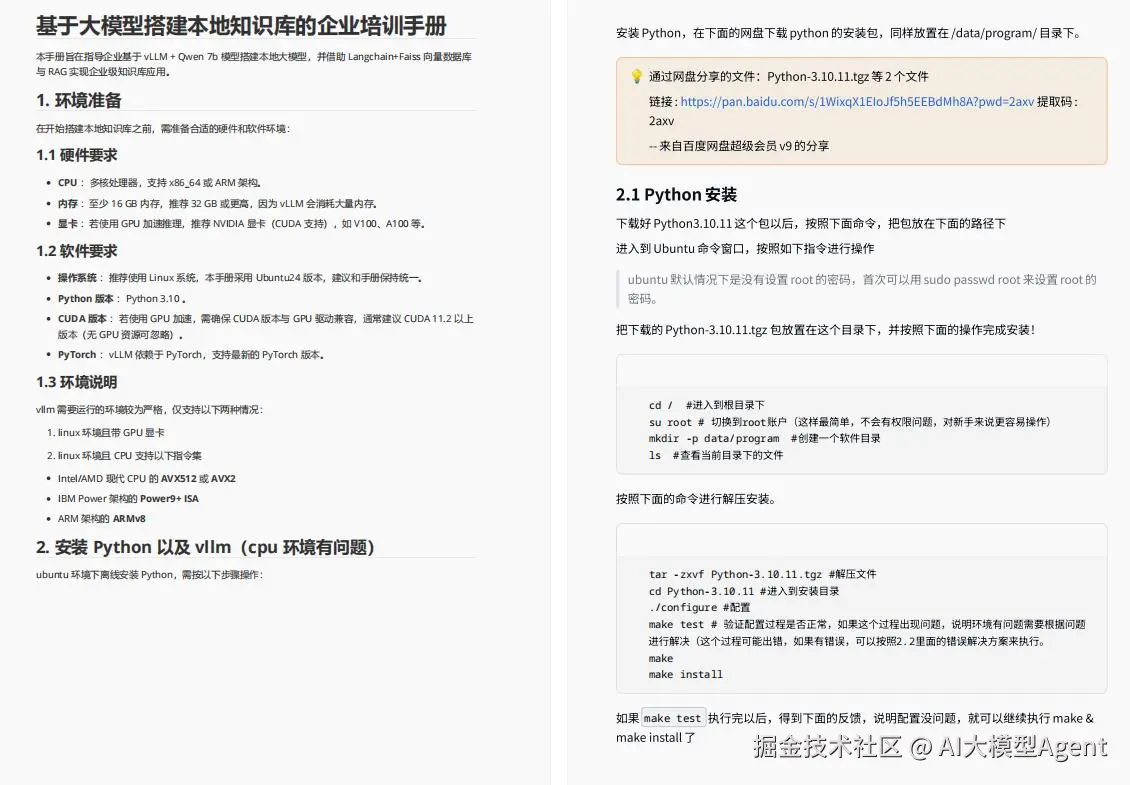Click the PyTorch dependency bullet

coord(191,355)
